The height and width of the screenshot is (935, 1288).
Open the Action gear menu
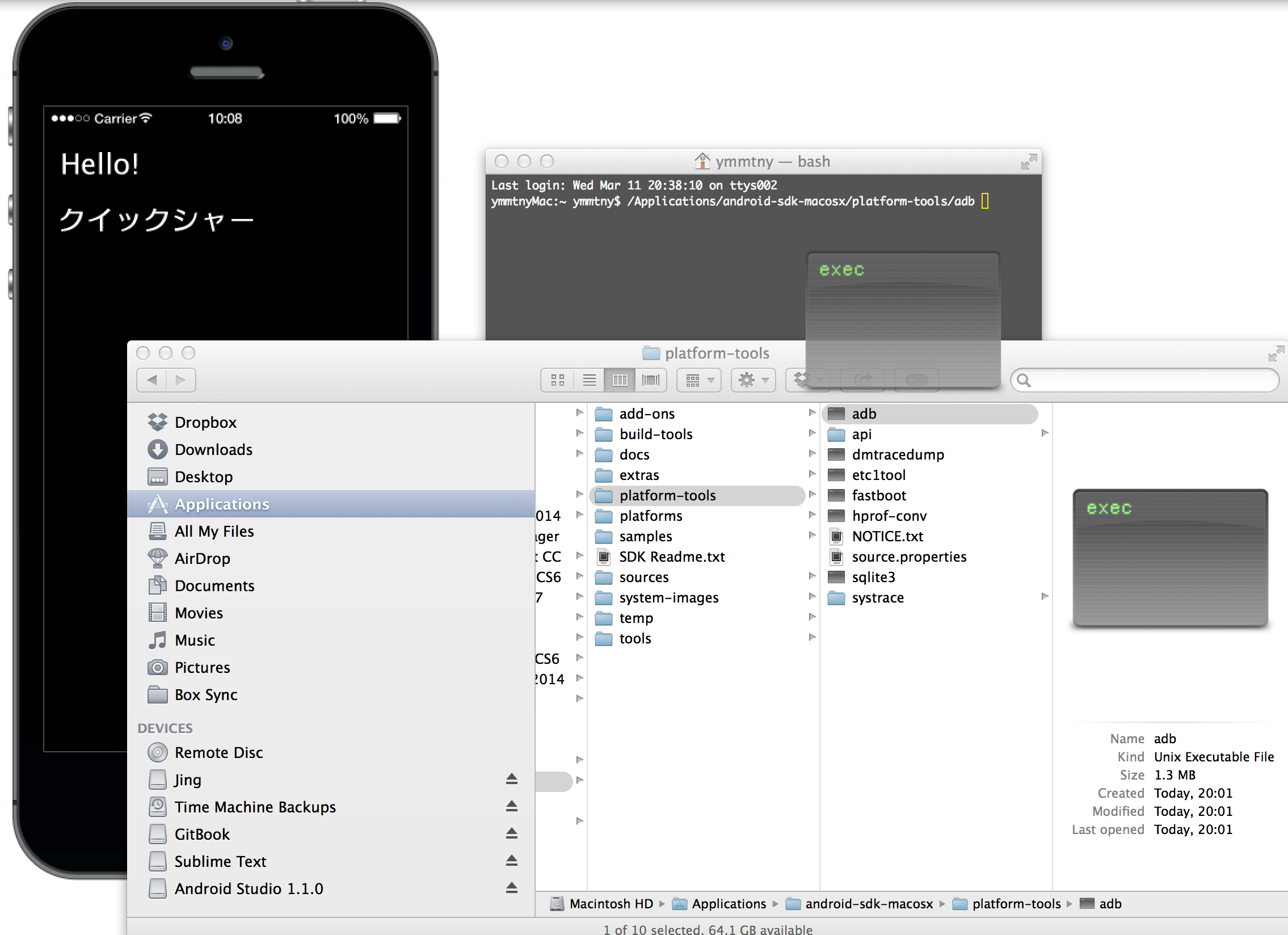754,380
